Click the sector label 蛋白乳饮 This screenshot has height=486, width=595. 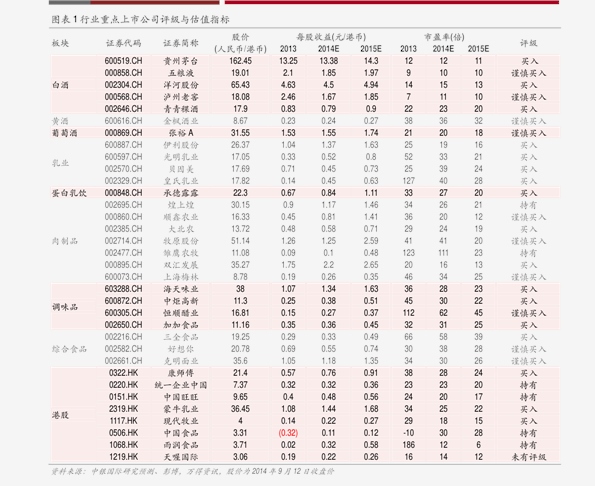tap(69, 193)
